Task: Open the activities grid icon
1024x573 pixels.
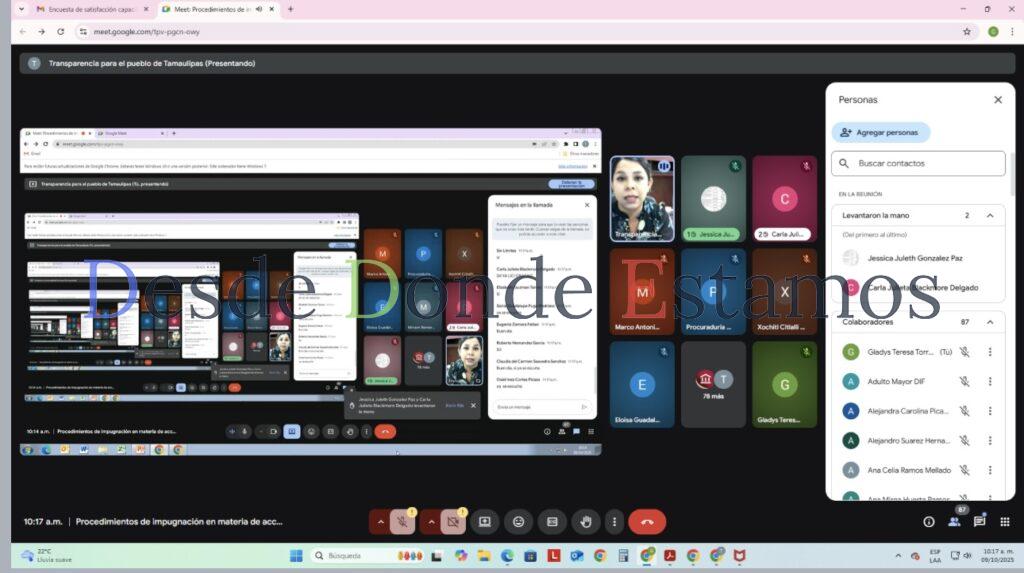Action: [x=1004, y=521]
